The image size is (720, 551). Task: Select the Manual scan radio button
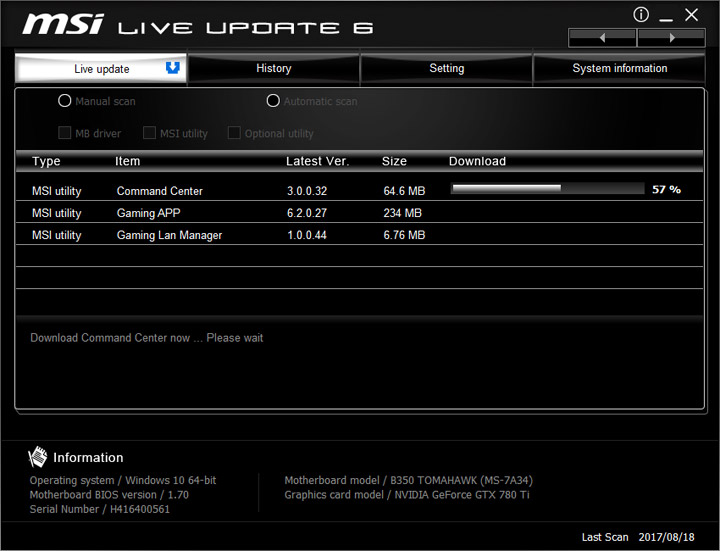coord(65,101)
